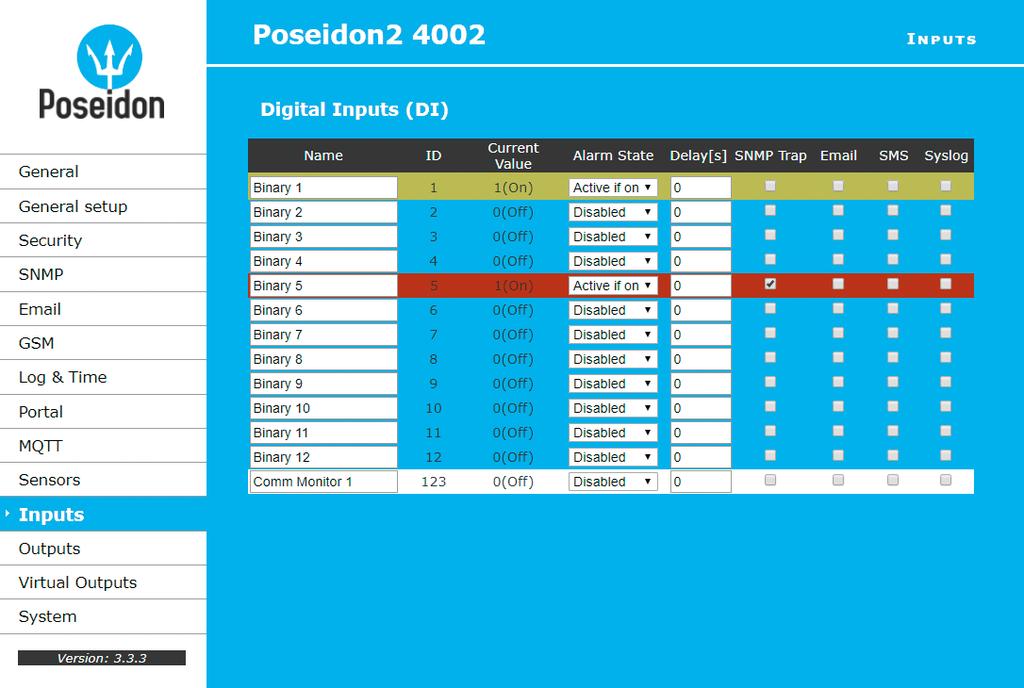Screen dimensions: 1024x688
Task: Click the Version: 3.3.3 label
Action: [x=102, y=658]
